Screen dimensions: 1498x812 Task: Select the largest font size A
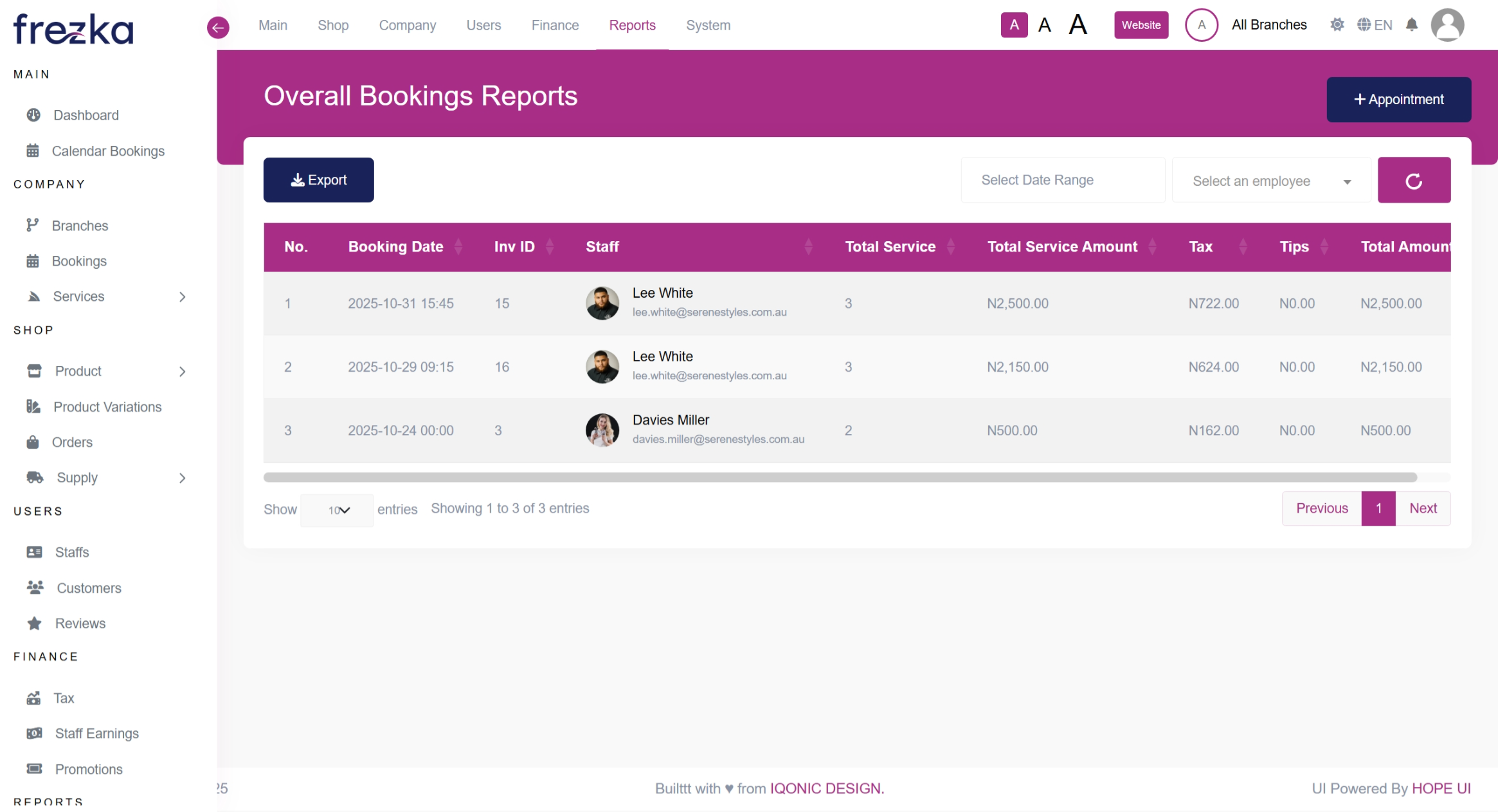pyautogui.click(x=1078, y=25)
